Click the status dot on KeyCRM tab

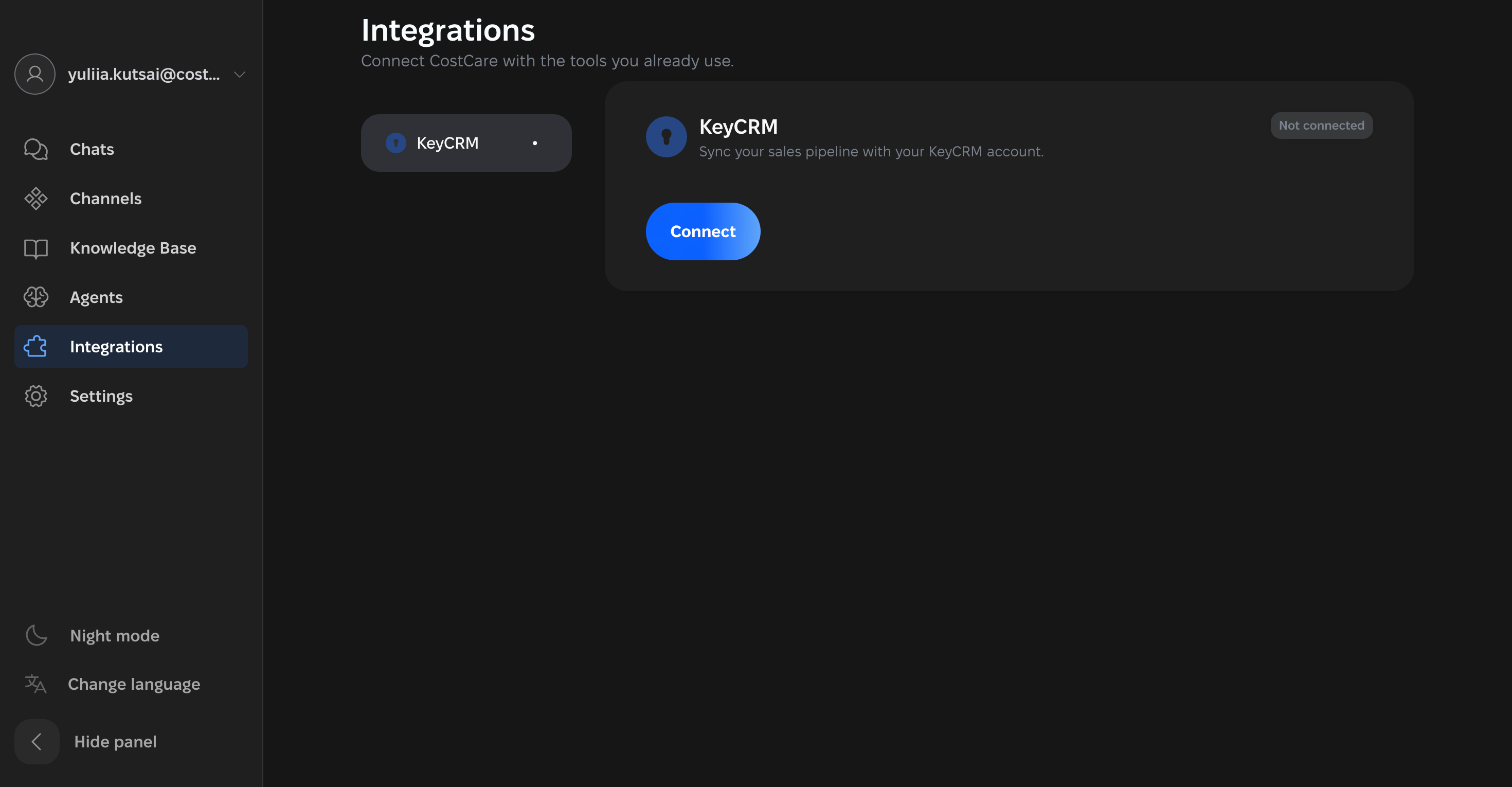point(535,143)
